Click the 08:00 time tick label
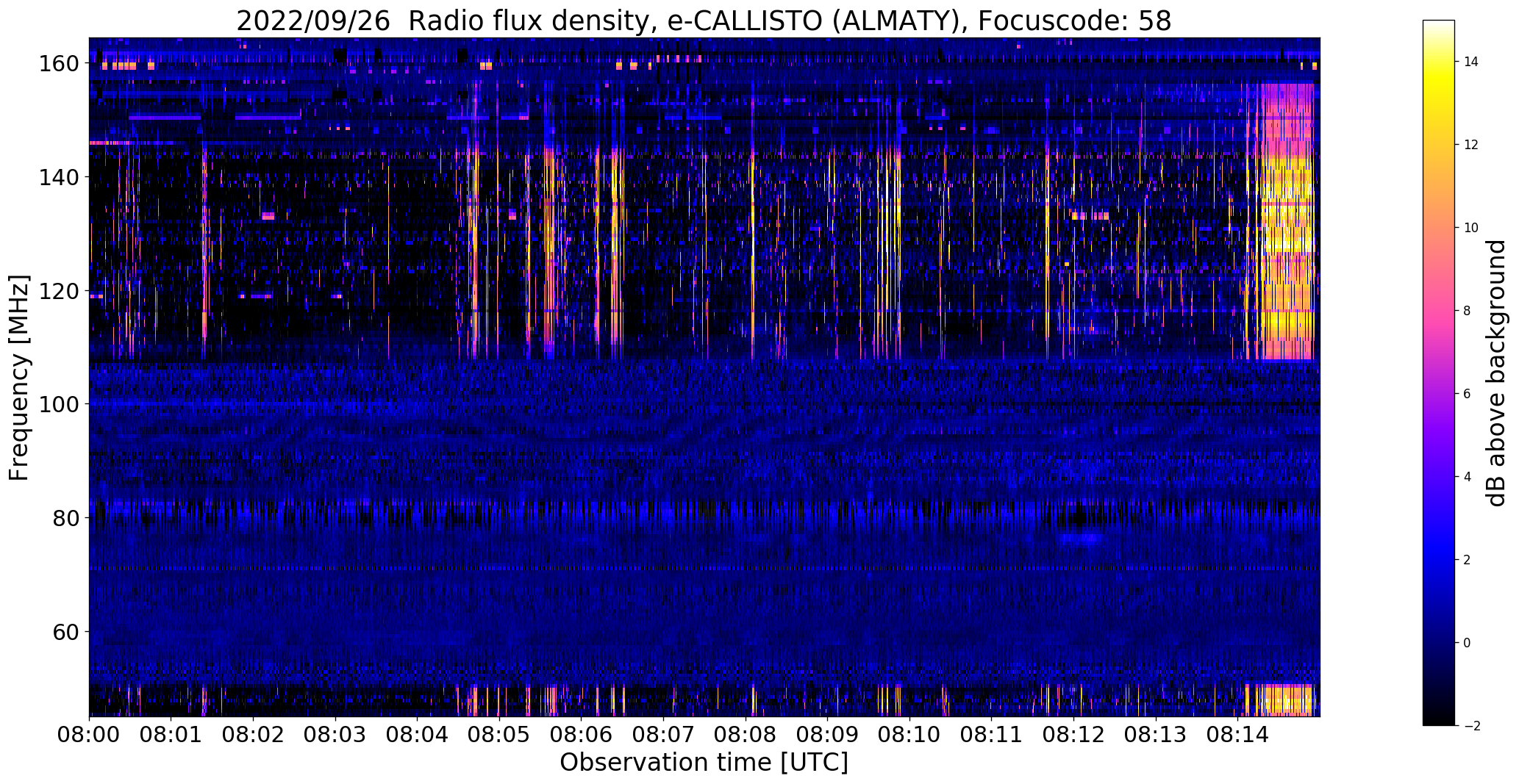This screenshot has height=784, width=1519. [90, 735]
